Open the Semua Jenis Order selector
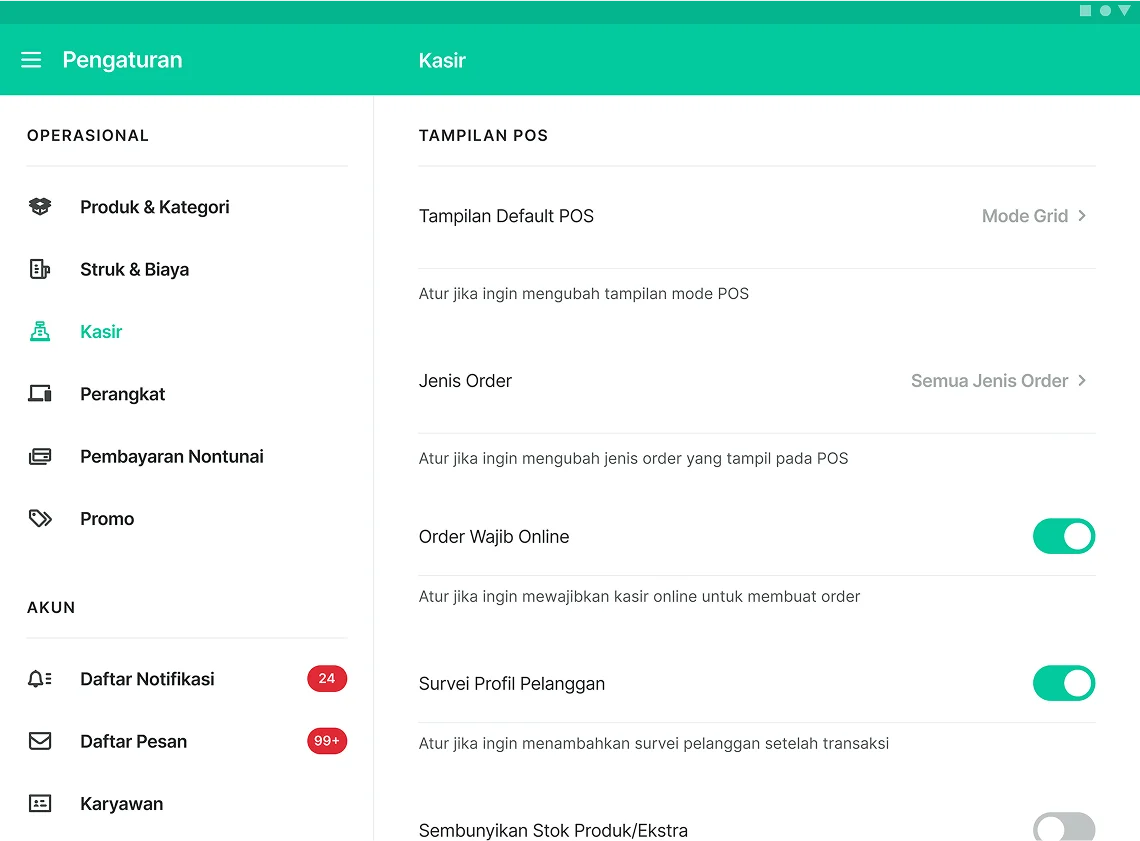1140x841 pixels. [998, 381]
